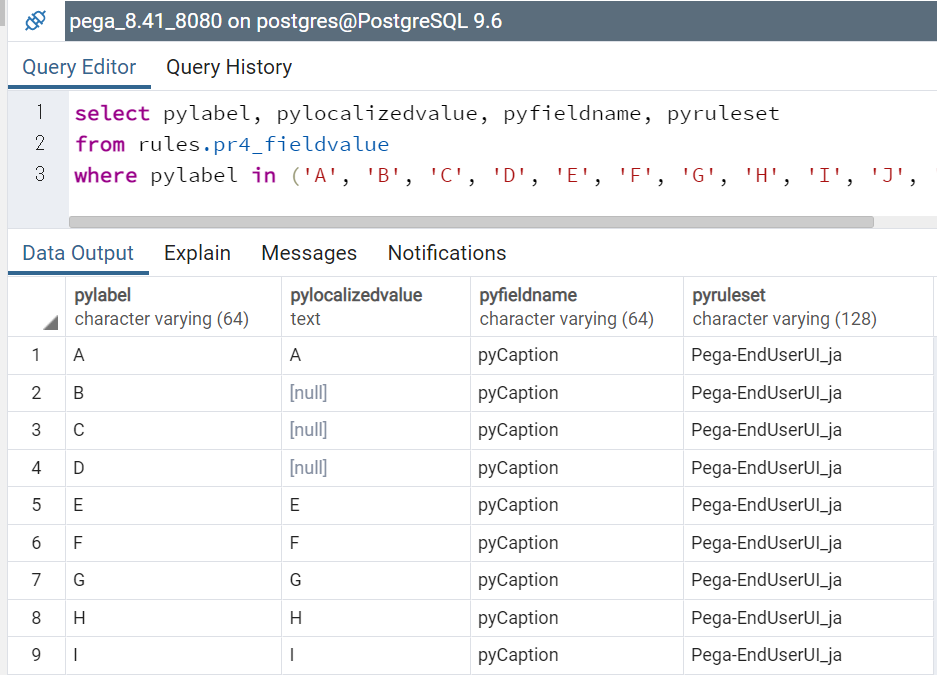The image size is (937, 675).
Task: Select the Data Output tab
Action: coord(78,253)
